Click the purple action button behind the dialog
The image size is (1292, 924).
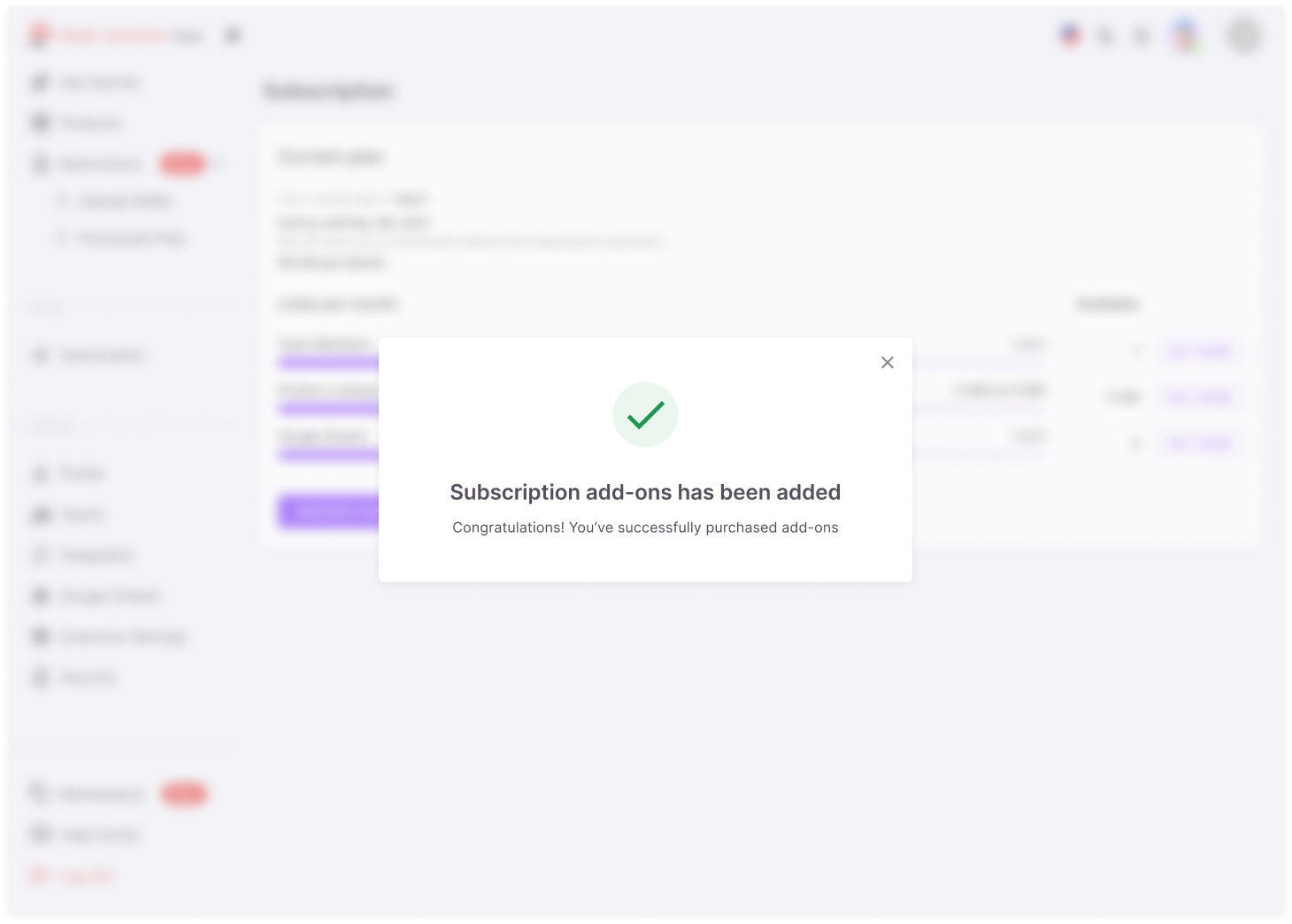coord(327,512)
